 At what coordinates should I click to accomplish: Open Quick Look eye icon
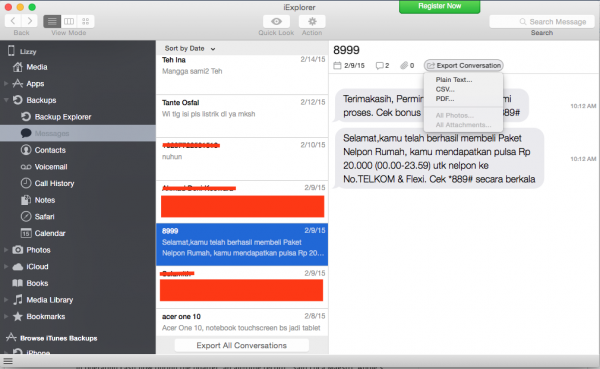coord(276,21)
